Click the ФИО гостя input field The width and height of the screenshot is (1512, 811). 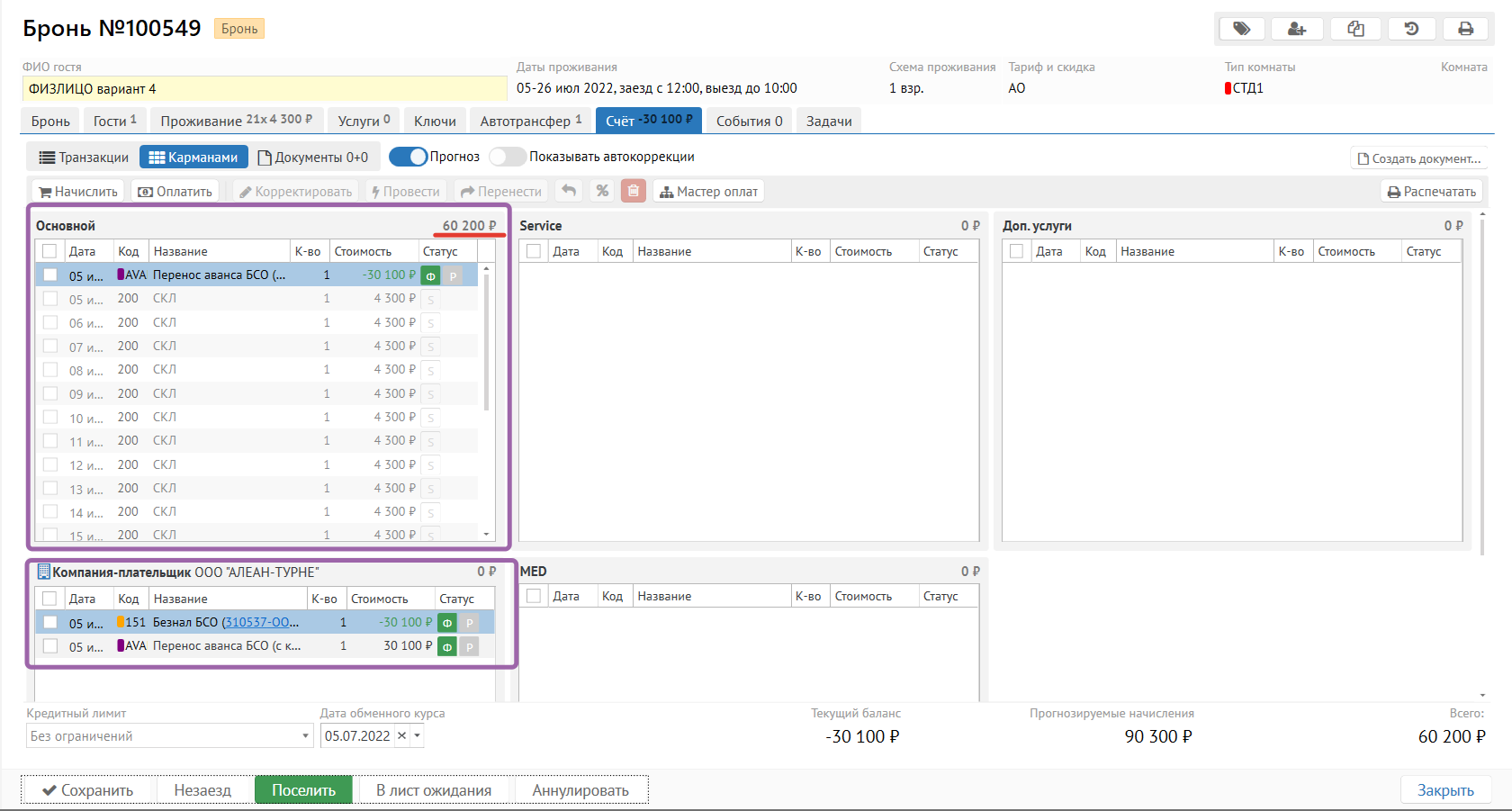point(265,88)
